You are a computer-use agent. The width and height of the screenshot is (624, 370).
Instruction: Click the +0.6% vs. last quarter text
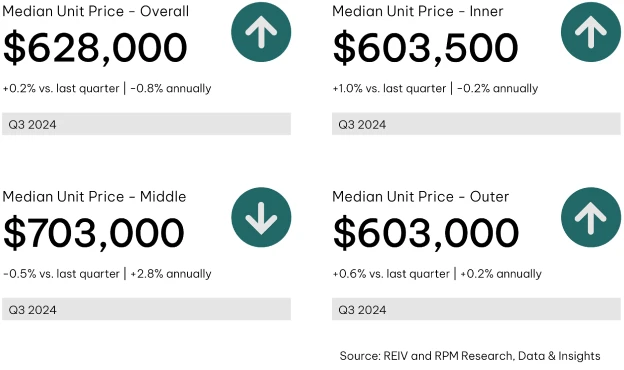click(x=391, y=274)
